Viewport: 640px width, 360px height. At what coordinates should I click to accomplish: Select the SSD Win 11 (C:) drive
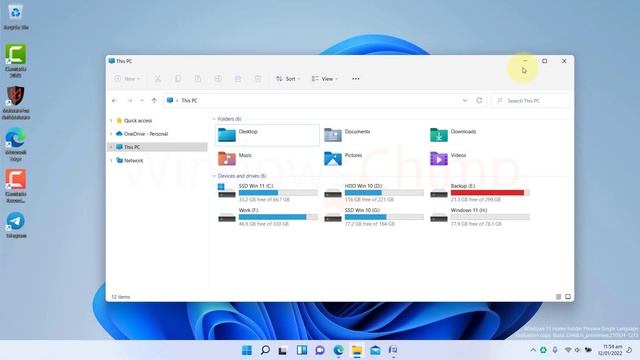click(267, 193)
